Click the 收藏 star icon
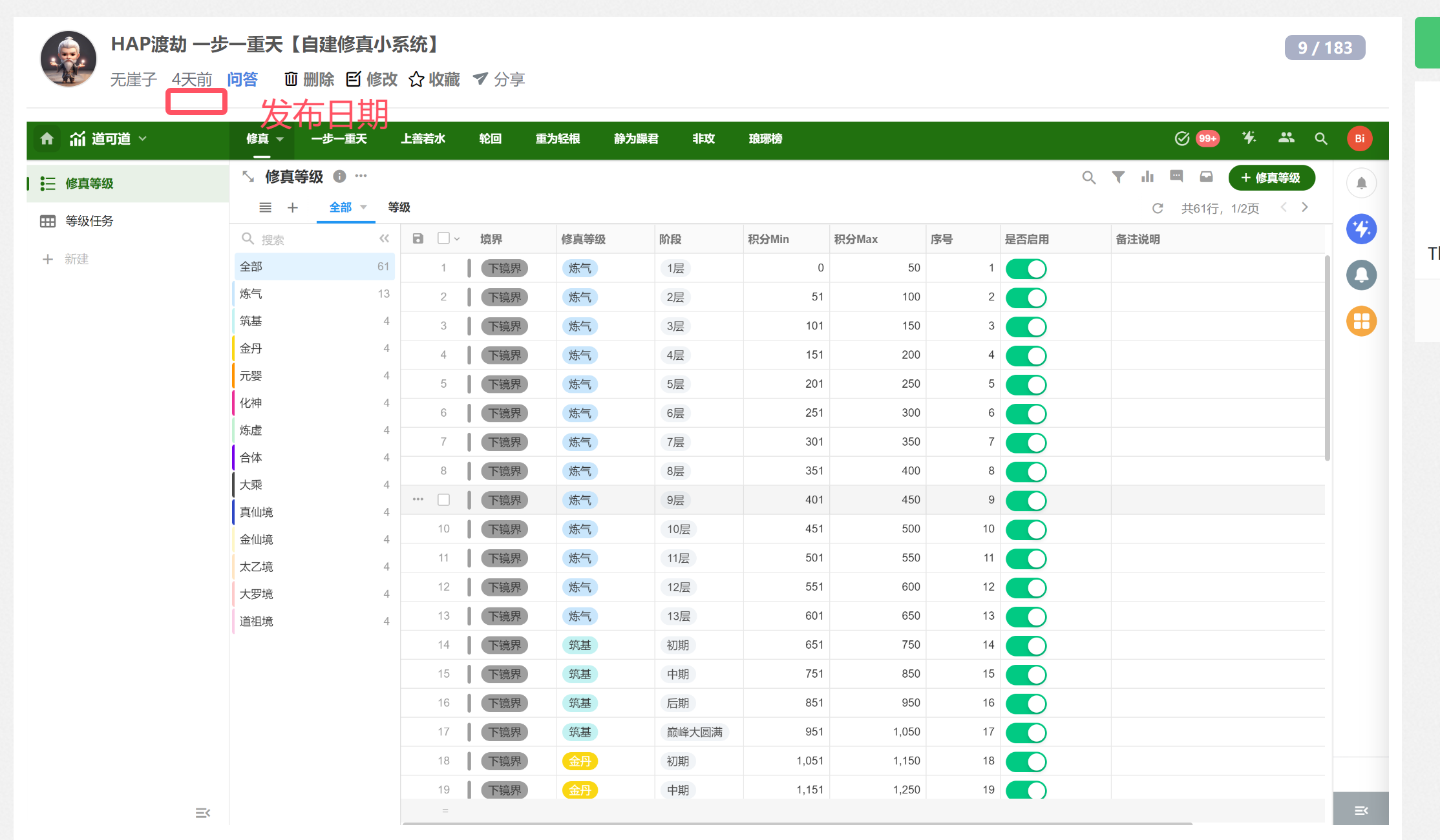The image size is (1440, 840). tap(417, 79)
